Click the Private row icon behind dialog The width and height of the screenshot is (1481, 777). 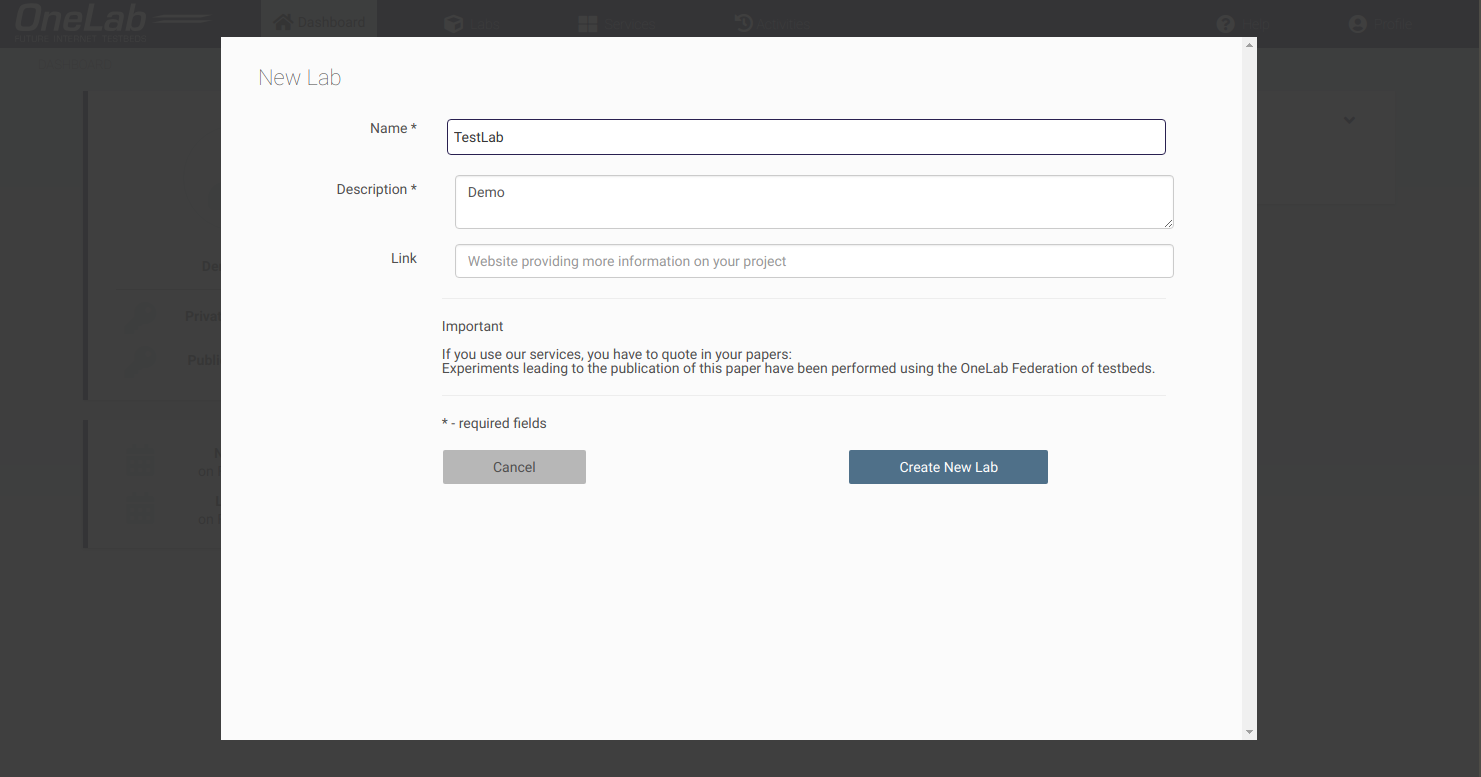pos(145,316)
